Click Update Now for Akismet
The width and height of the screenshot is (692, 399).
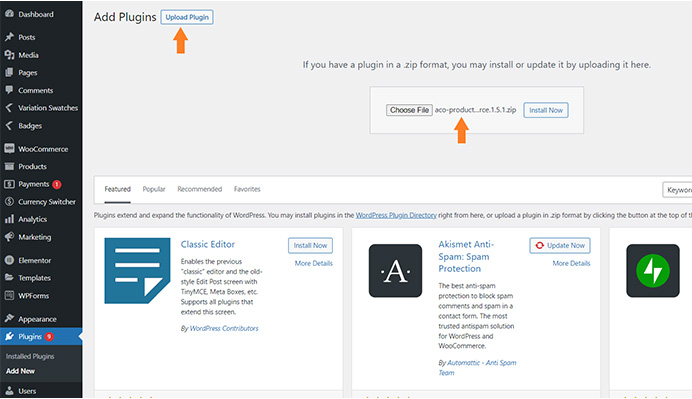coord(560,245)
